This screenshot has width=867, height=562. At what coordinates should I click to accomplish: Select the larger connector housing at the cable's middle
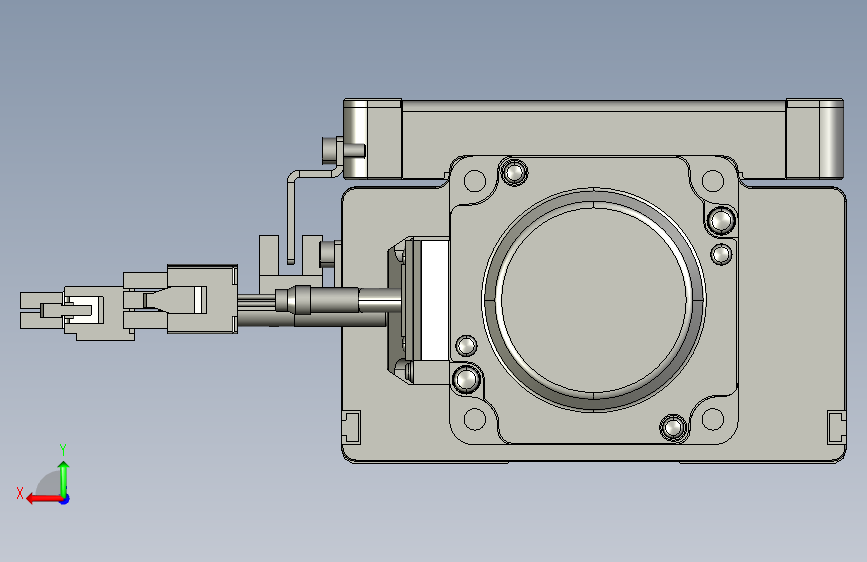click(x=202, y=299)
